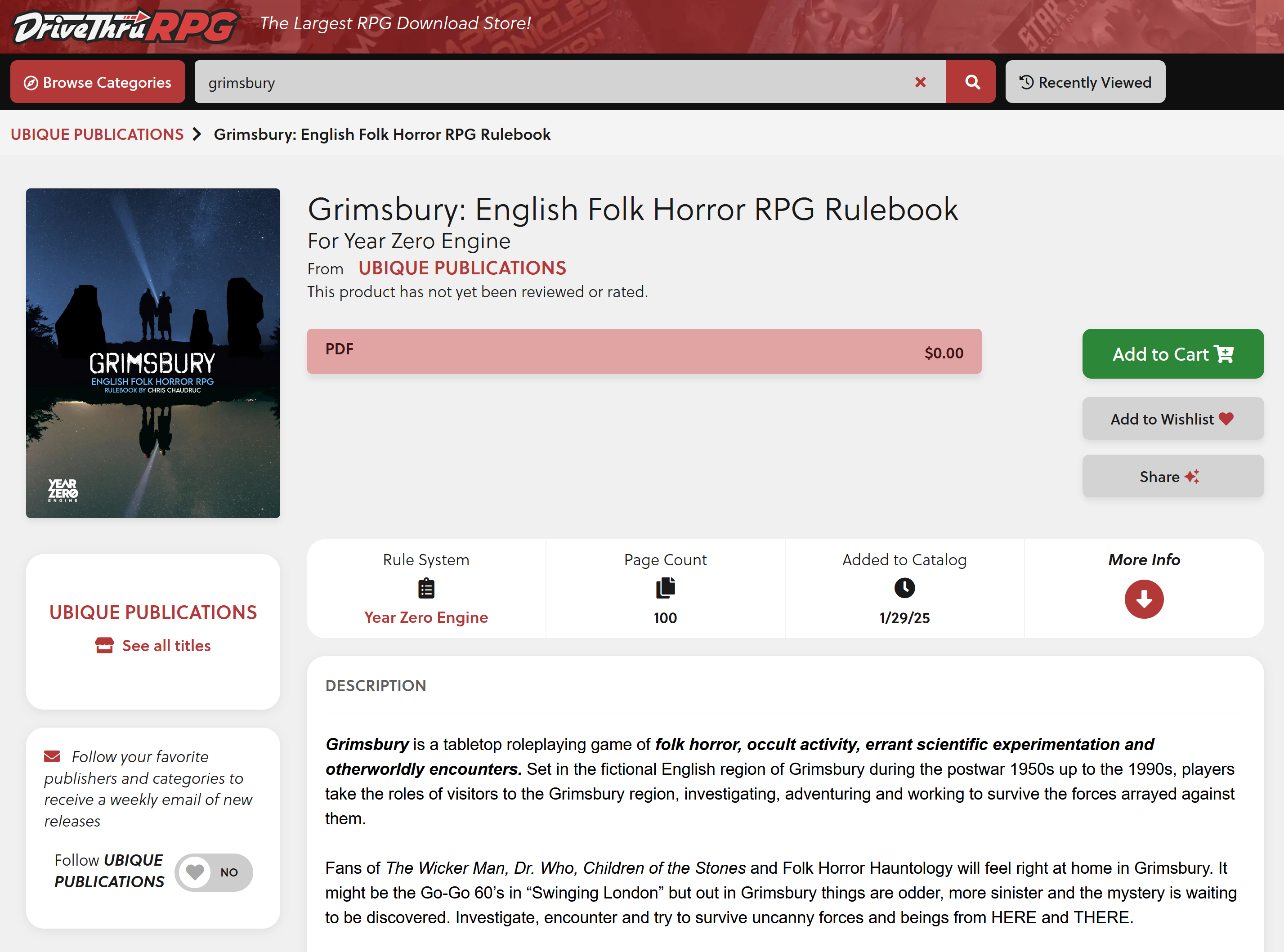Open the Browse Categories menu

coord(98,82)
